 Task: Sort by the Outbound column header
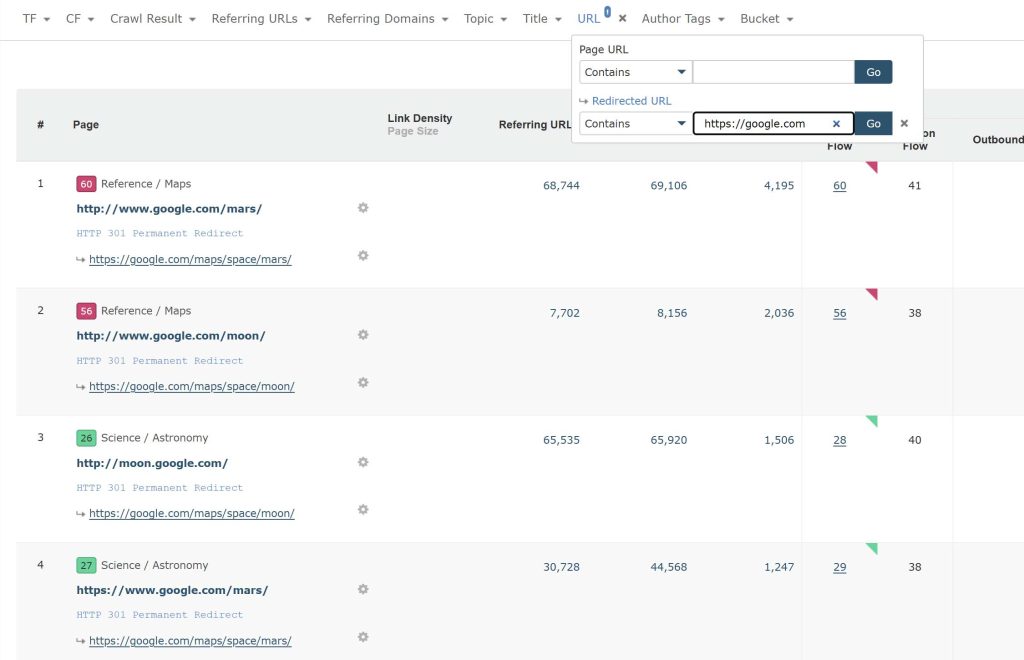click(997, 139)
